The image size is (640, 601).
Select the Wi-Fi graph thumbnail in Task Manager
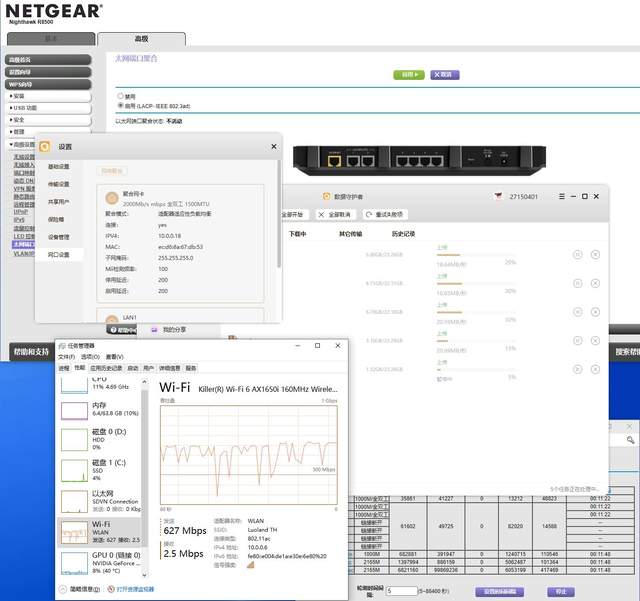[x=74, y=532]
